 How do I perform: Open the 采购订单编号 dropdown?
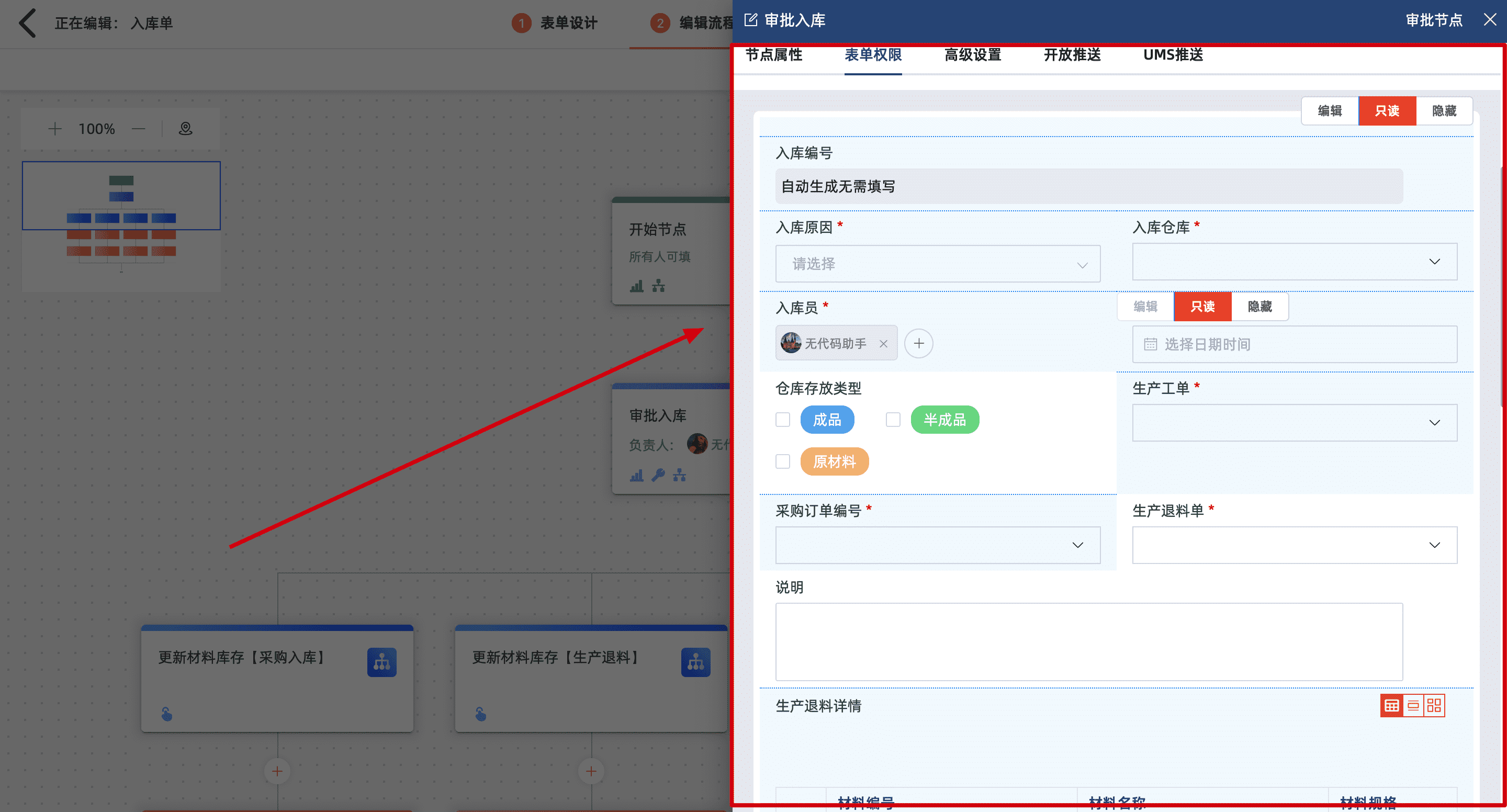937,545
